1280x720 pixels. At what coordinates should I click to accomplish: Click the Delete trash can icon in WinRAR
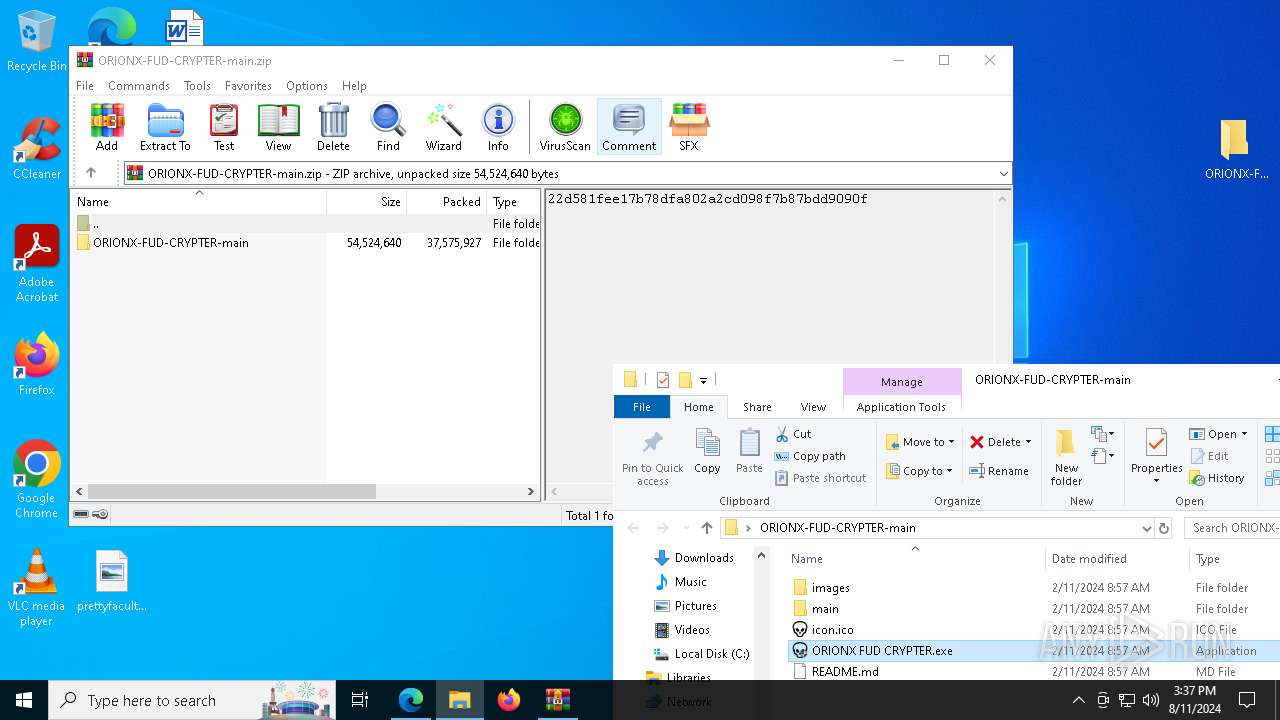[333, 127]
